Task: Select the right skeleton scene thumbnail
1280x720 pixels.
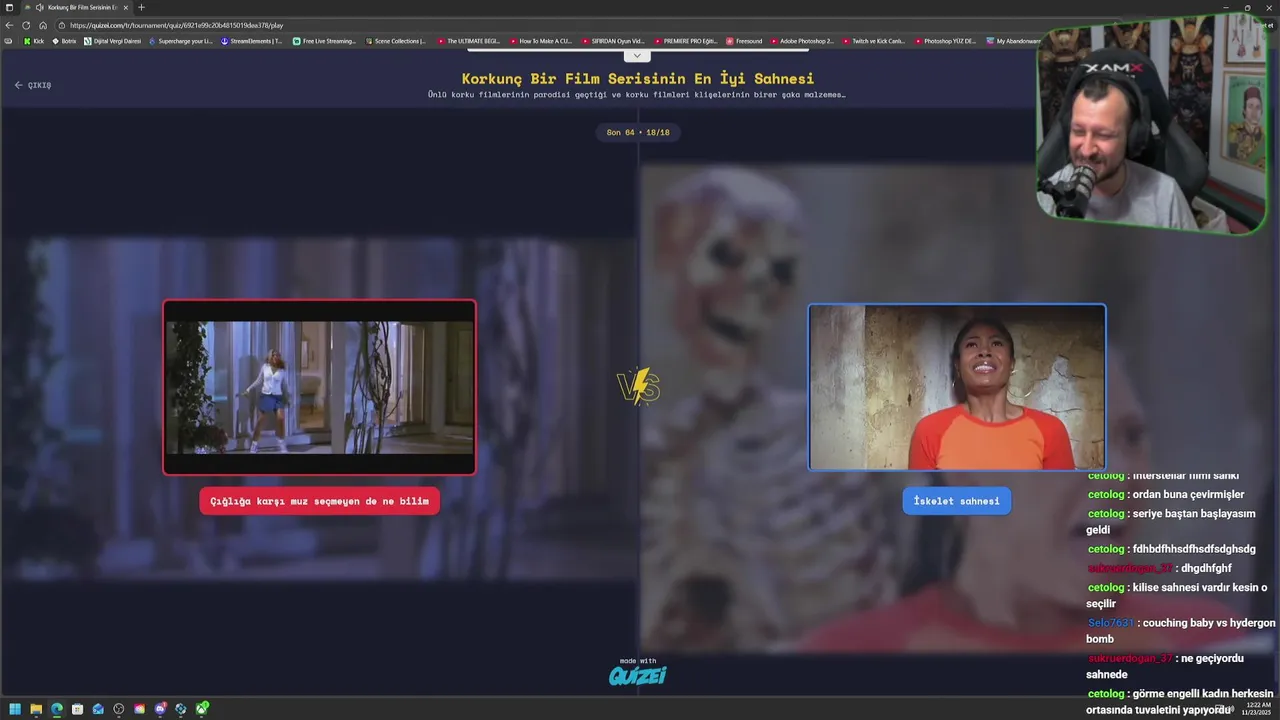Action: pyautogui.click(x=957, y=387)
